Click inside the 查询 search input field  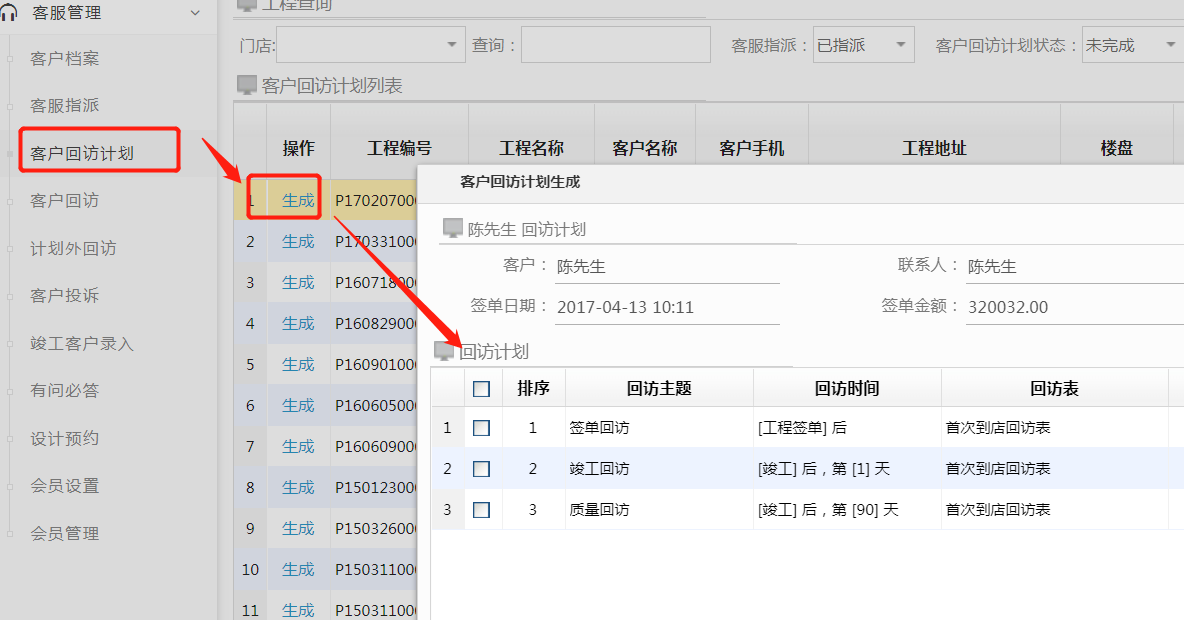point(615,44)
